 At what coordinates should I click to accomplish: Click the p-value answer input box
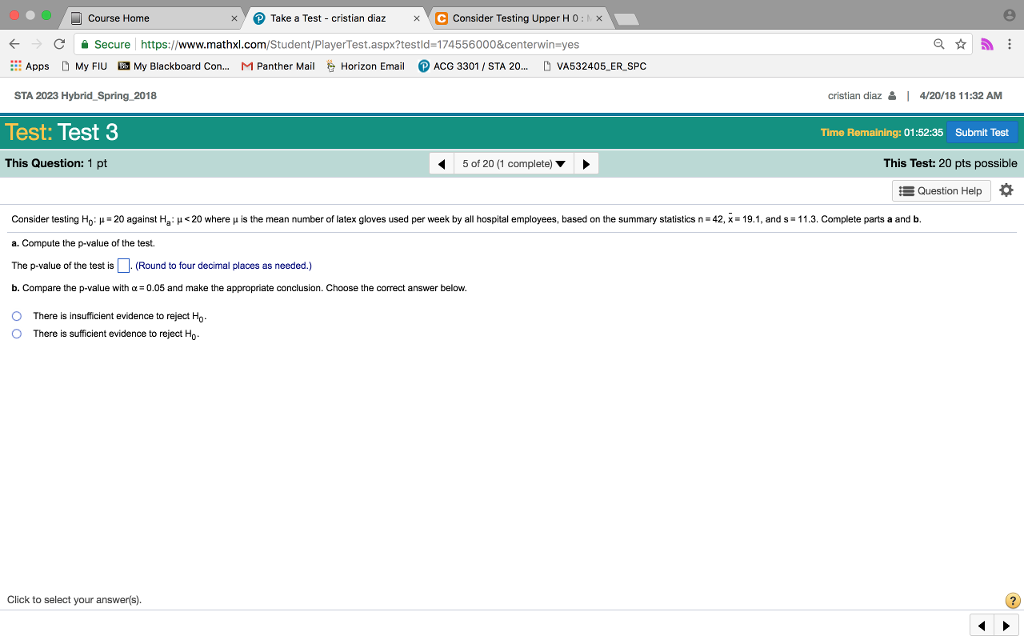(123, 266)
